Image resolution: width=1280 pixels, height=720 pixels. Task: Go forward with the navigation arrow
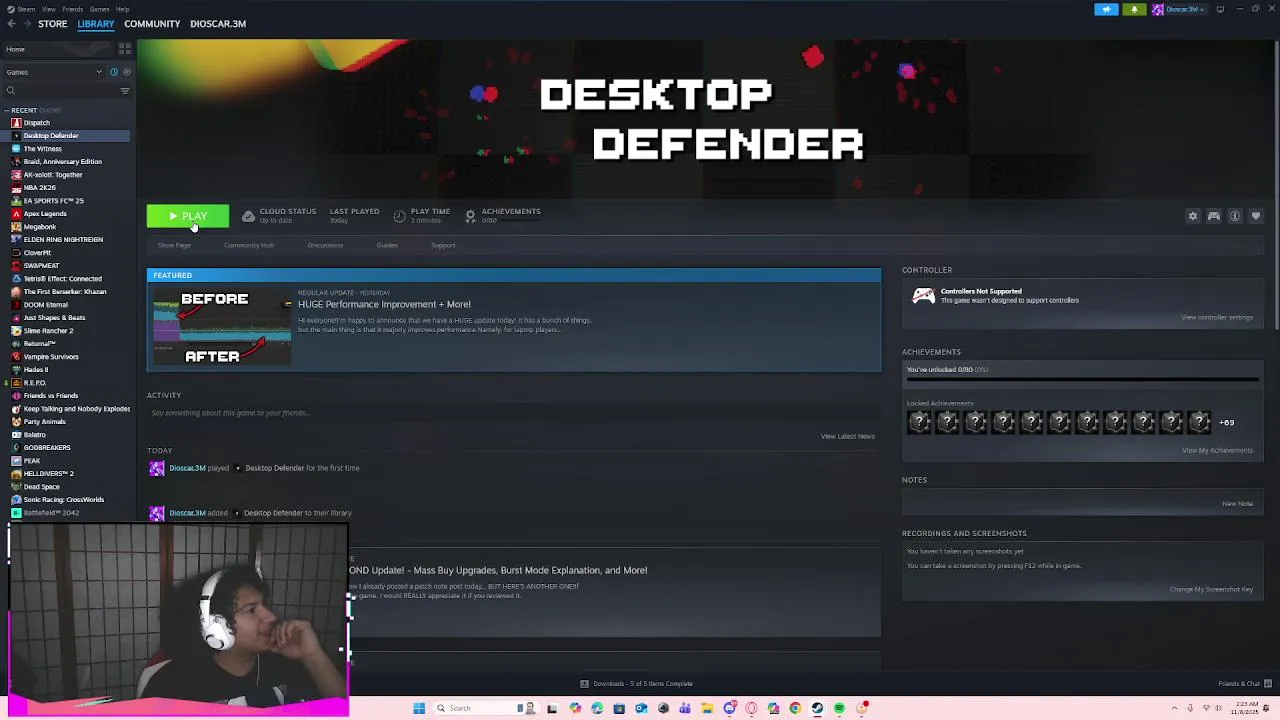(26, 24)
